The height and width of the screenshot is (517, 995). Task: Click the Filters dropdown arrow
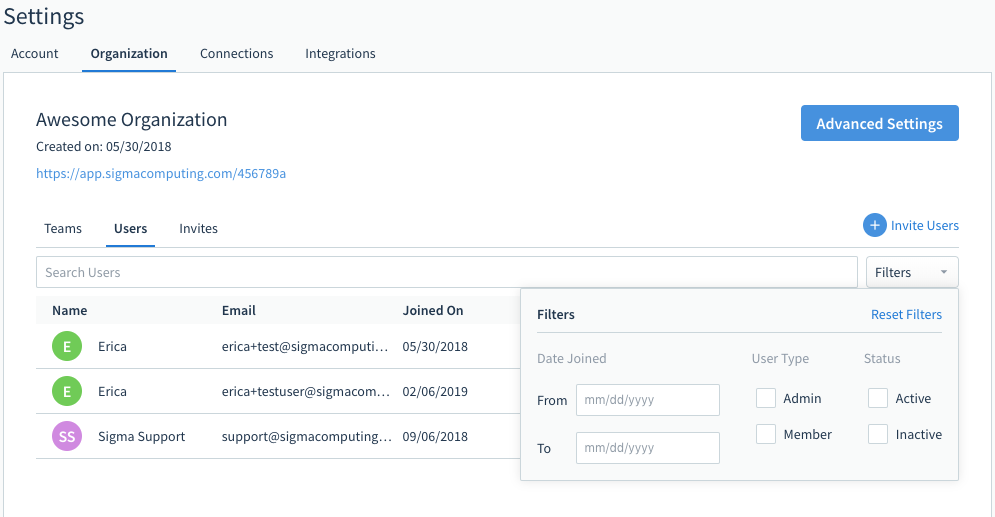[x=944, y=272]
